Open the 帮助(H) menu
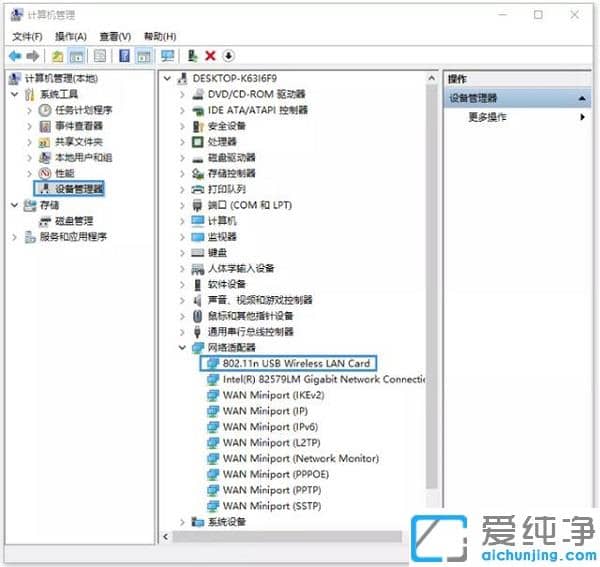The height and width of the screenshot is (567, 600). (x=160, y=37)
